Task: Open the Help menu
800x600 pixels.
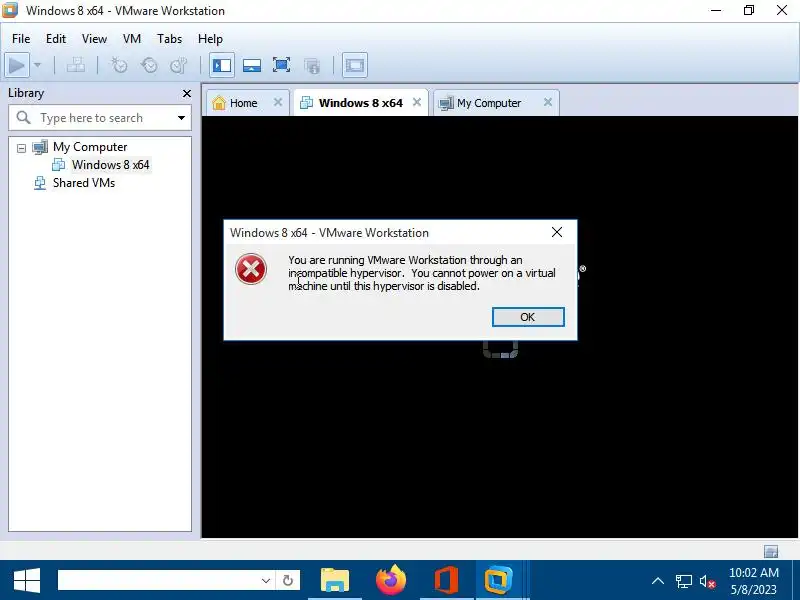Action: pos(210,39)
